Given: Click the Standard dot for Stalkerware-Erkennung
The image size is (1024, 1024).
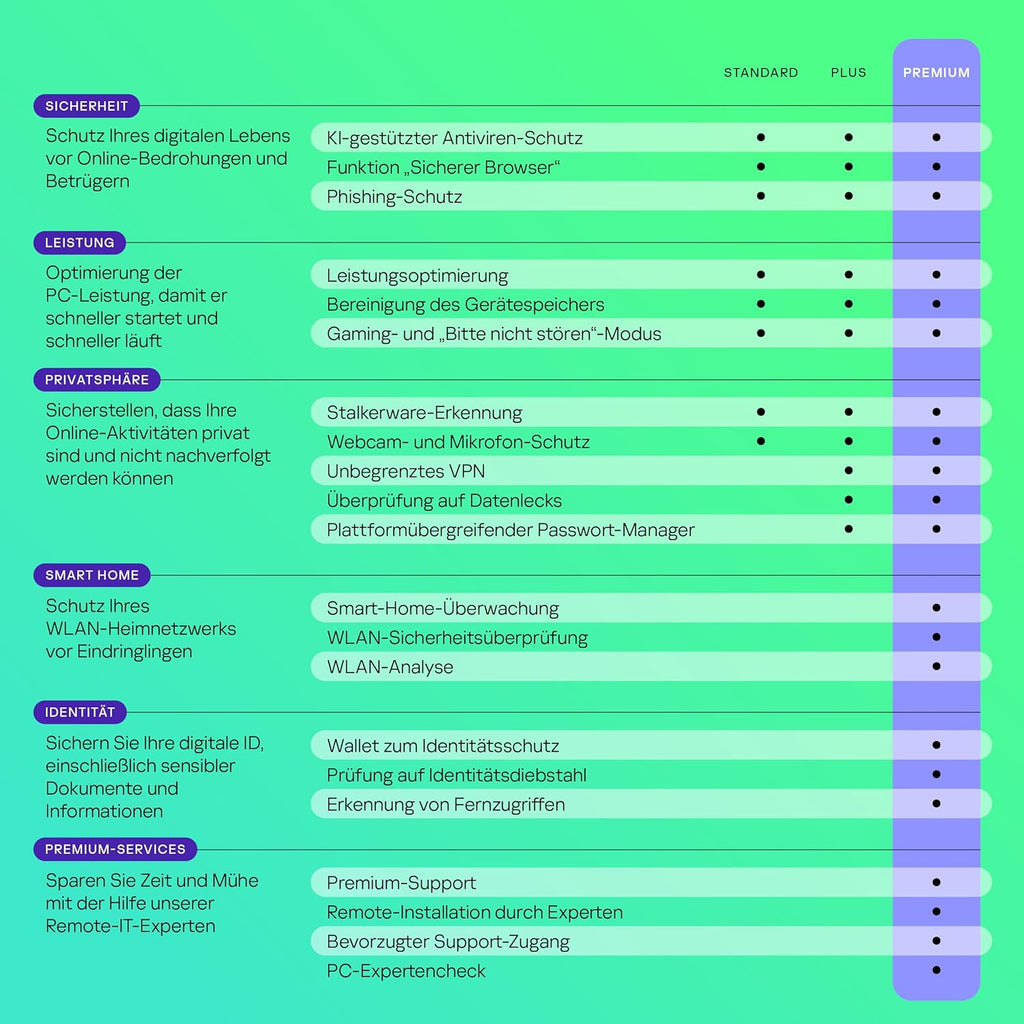Looking at the screenshot, I should pos(761,411).
